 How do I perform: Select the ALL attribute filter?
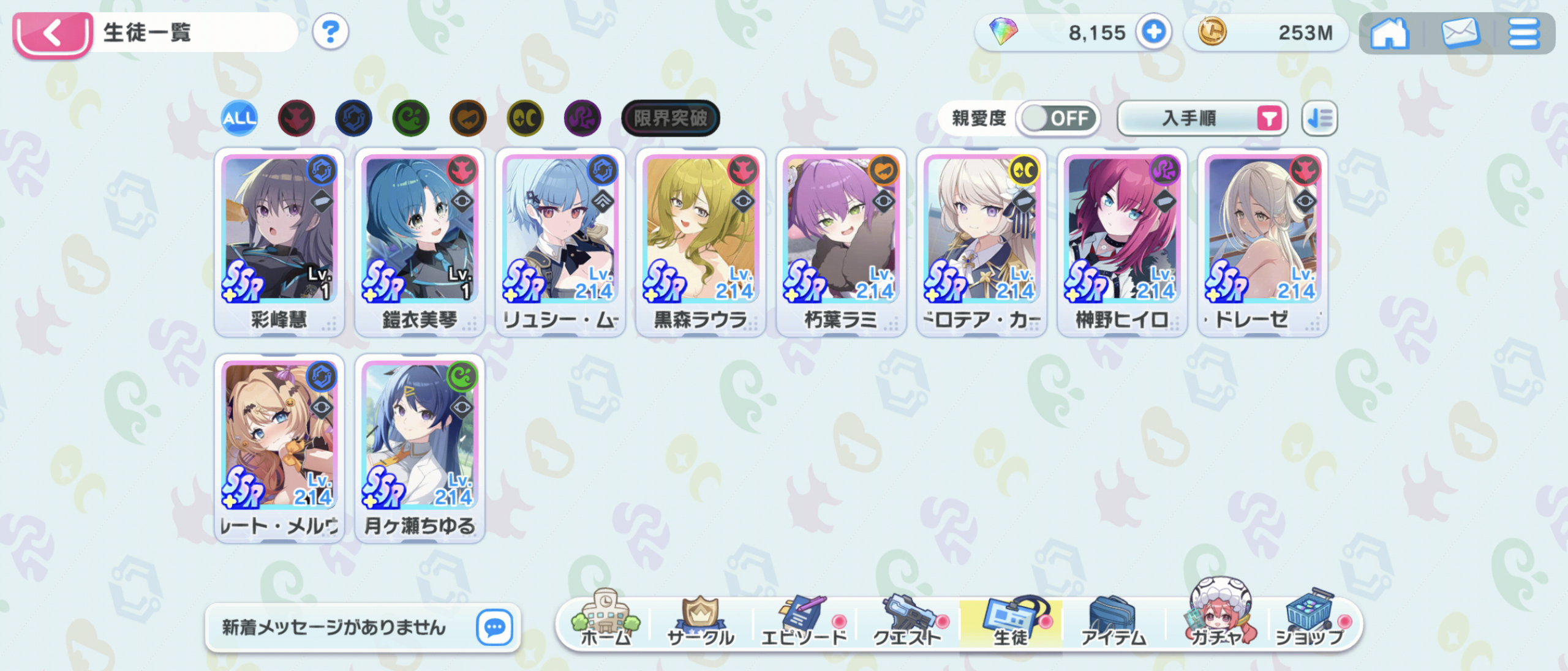(x=239, y=118)
